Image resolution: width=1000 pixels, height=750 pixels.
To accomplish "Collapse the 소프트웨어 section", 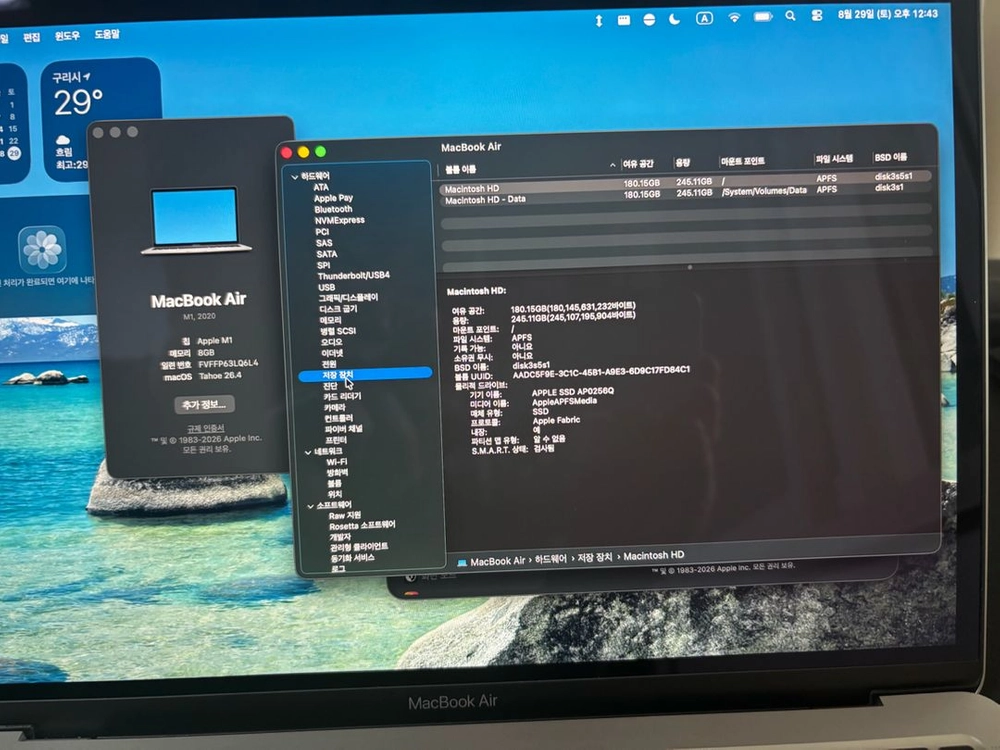I will point(311,506).
